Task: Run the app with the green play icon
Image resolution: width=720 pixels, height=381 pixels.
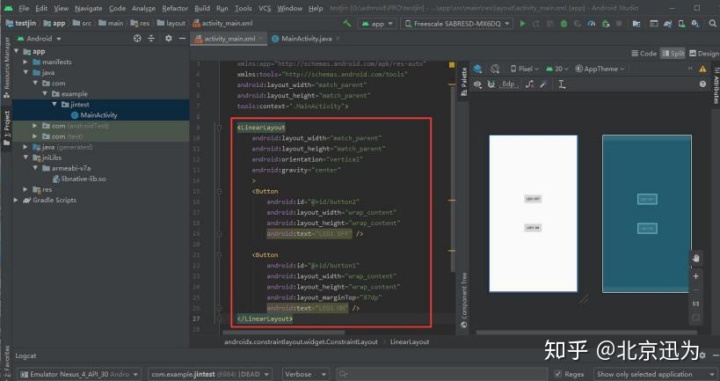Action: [523, 23]
